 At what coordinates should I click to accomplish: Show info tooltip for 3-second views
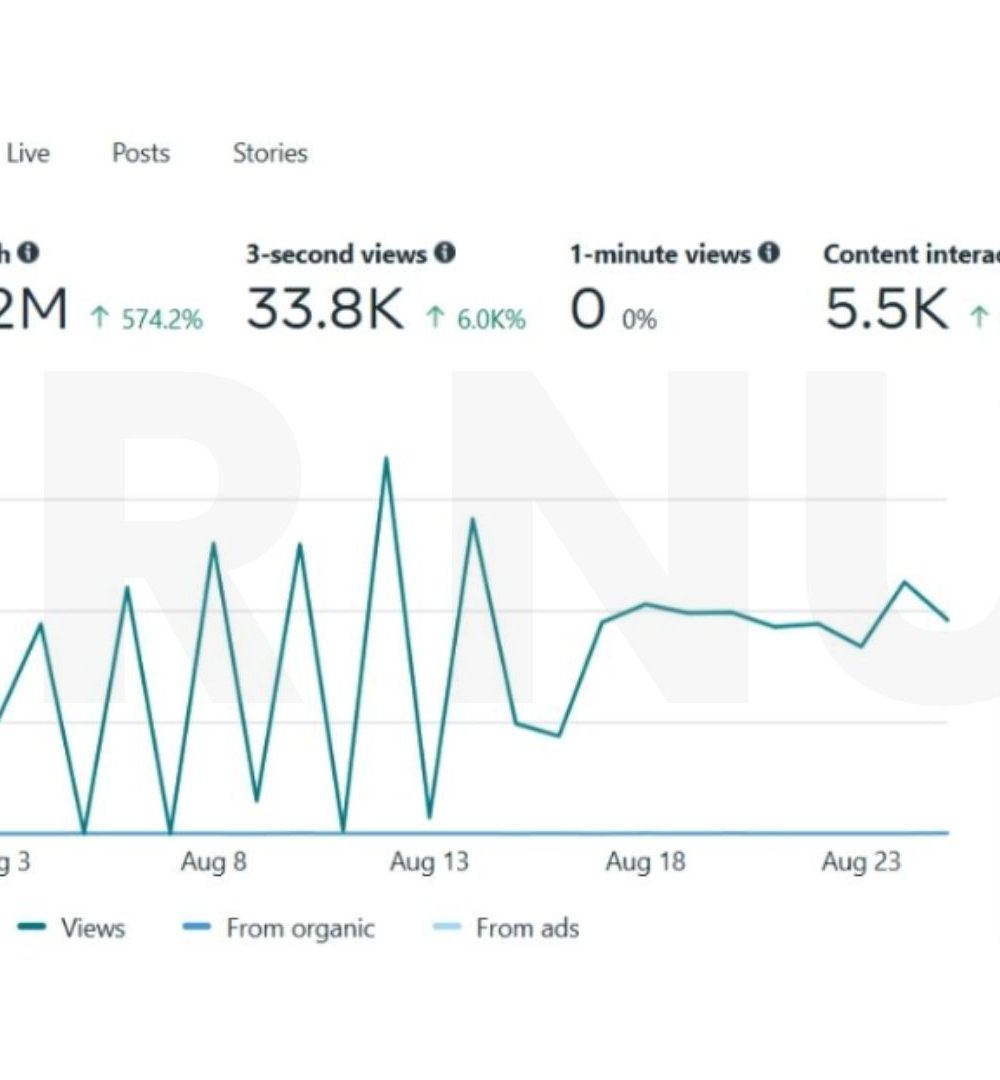pos(445,253)
